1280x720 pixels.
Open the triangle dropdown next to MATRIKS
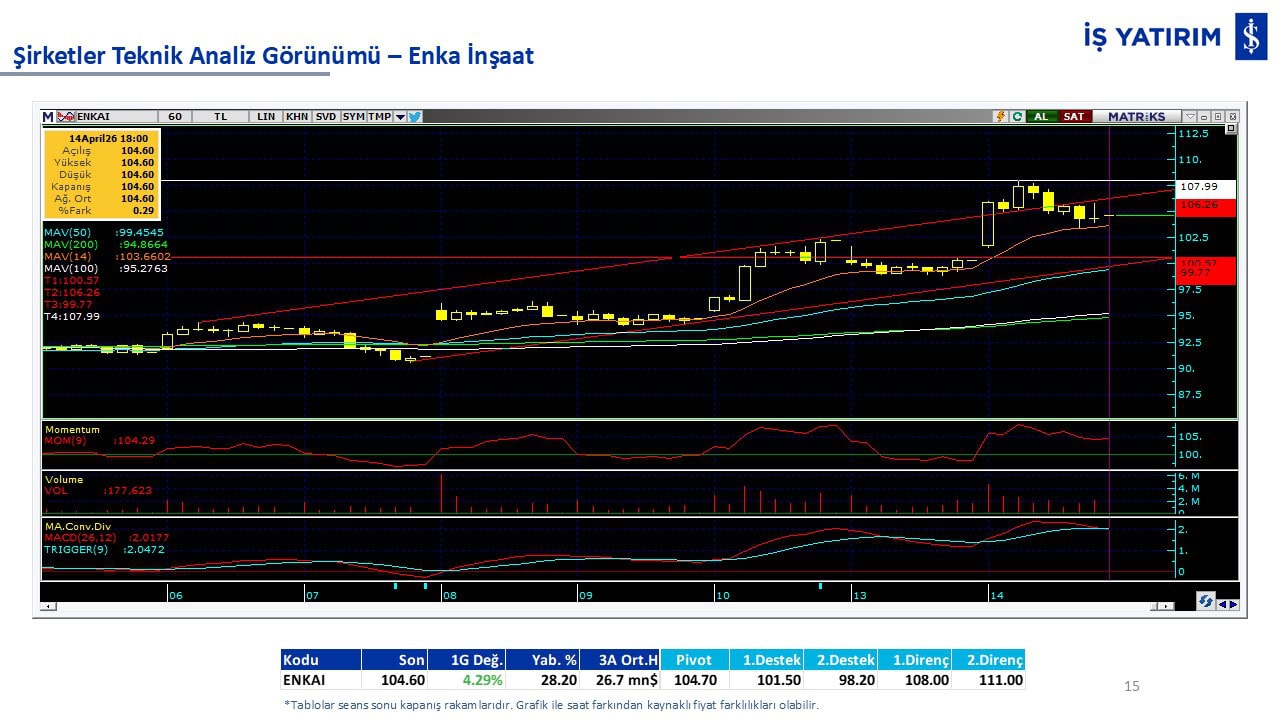click(x=1190, y=116)
